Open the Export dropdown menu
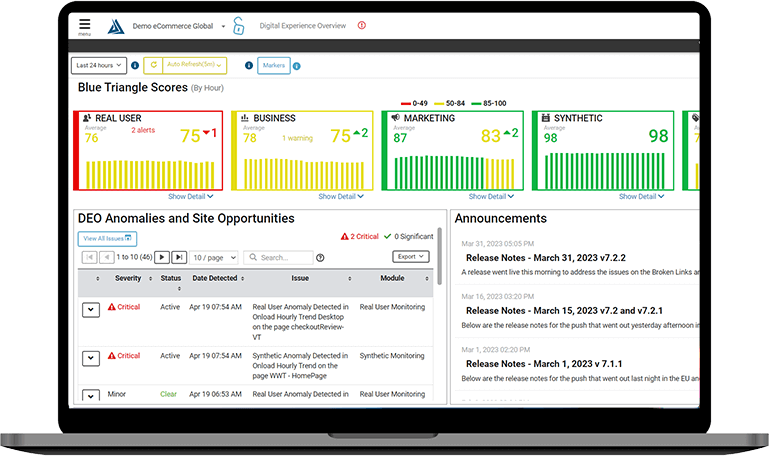Screen dimensions: 769x456 click(x=410, y=257)
